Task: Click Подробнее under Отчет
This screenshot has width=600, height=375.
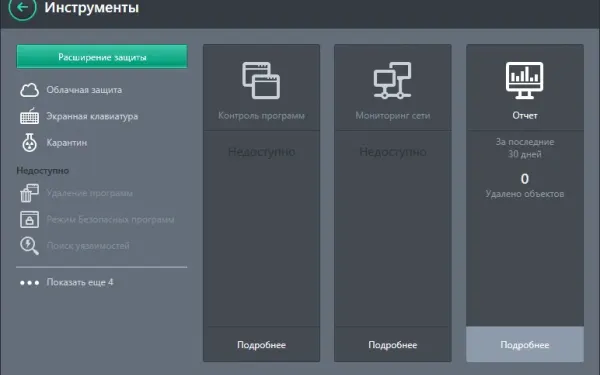Action: click(x=525, y=344)
